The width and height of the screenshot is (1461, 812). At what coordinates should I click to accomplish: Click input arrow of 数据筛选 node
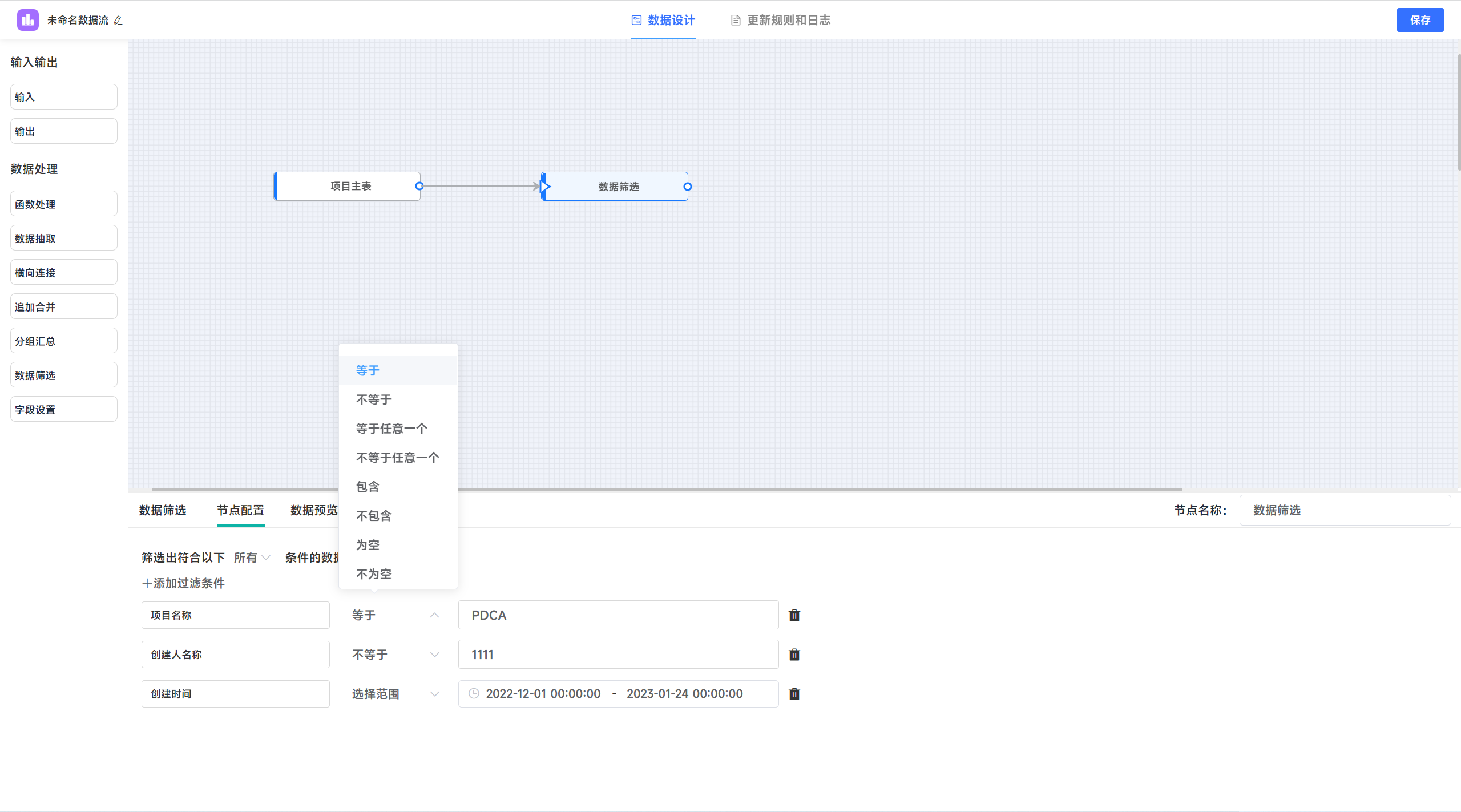tap(545, 186)
